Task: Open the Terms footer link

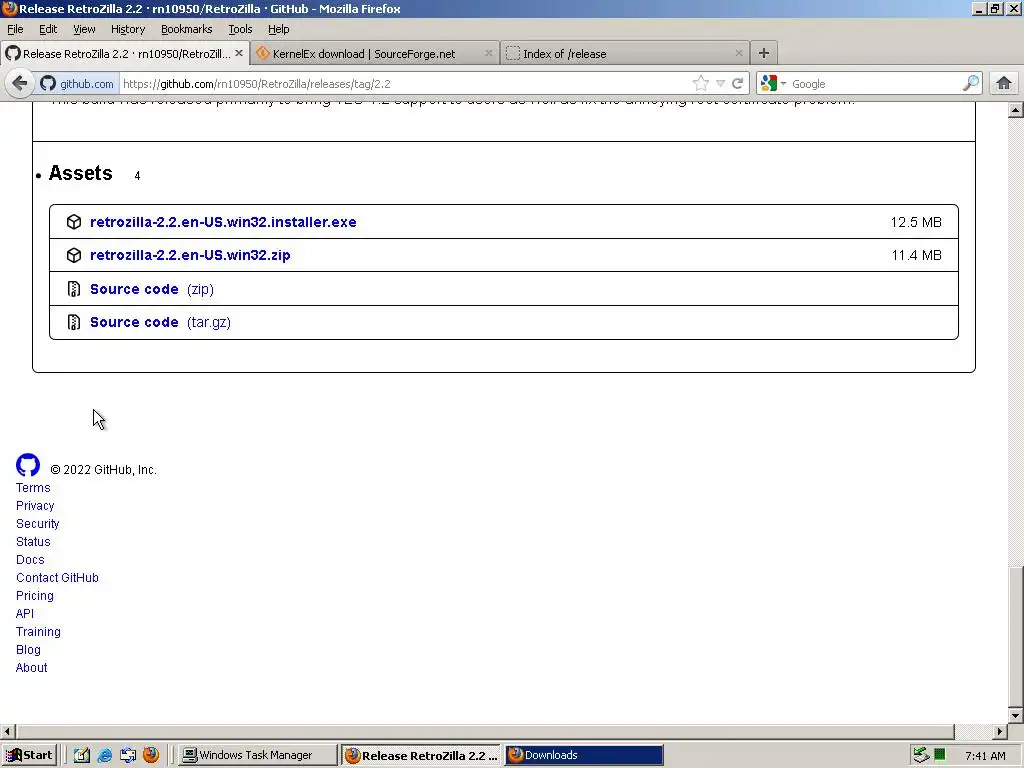Action: point(33,488)
